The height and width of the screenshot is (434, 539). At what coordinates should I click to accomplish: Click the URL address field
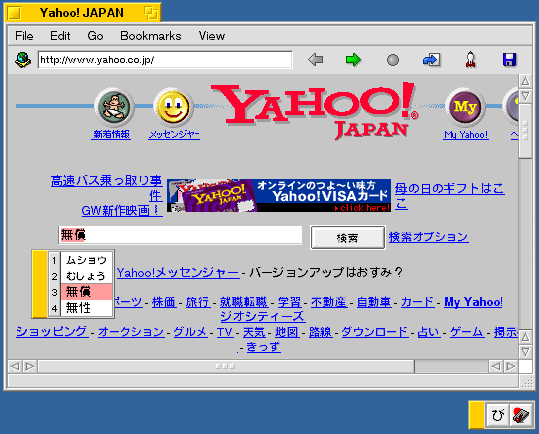(x=165, y=60)
